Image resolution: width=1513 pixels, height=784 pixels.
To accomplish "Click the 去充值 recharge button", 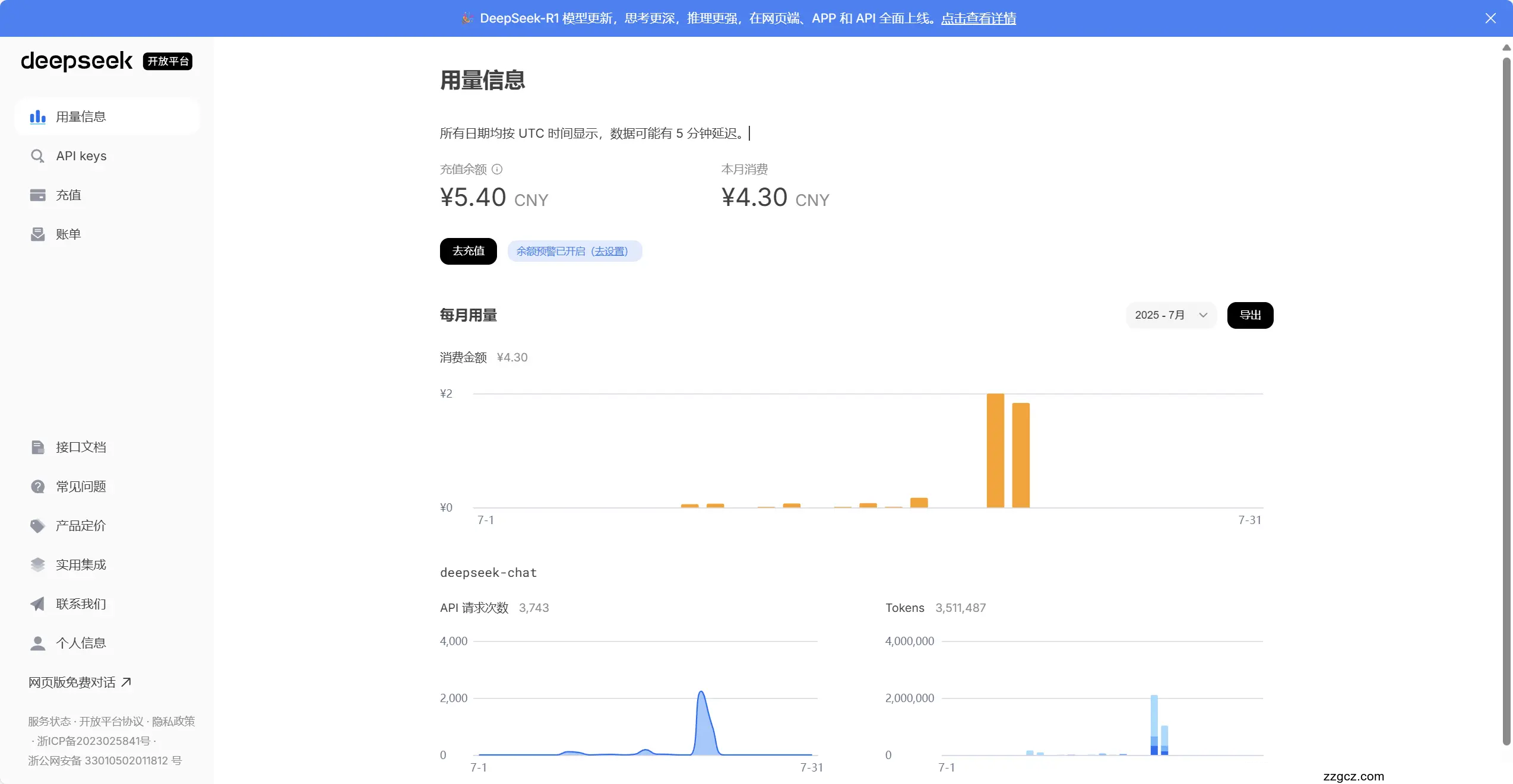I will click(x=468, y=251).
